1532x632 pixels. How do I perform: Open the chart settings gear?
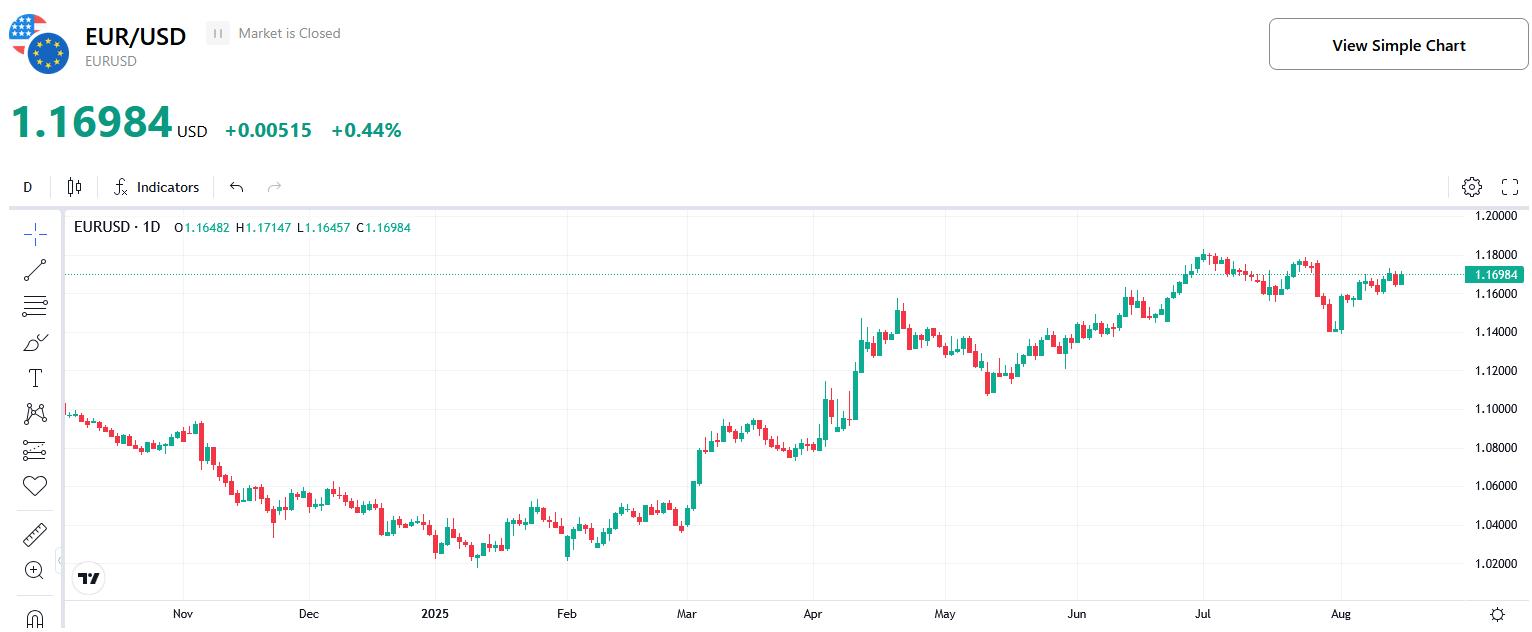(1471, 187)
